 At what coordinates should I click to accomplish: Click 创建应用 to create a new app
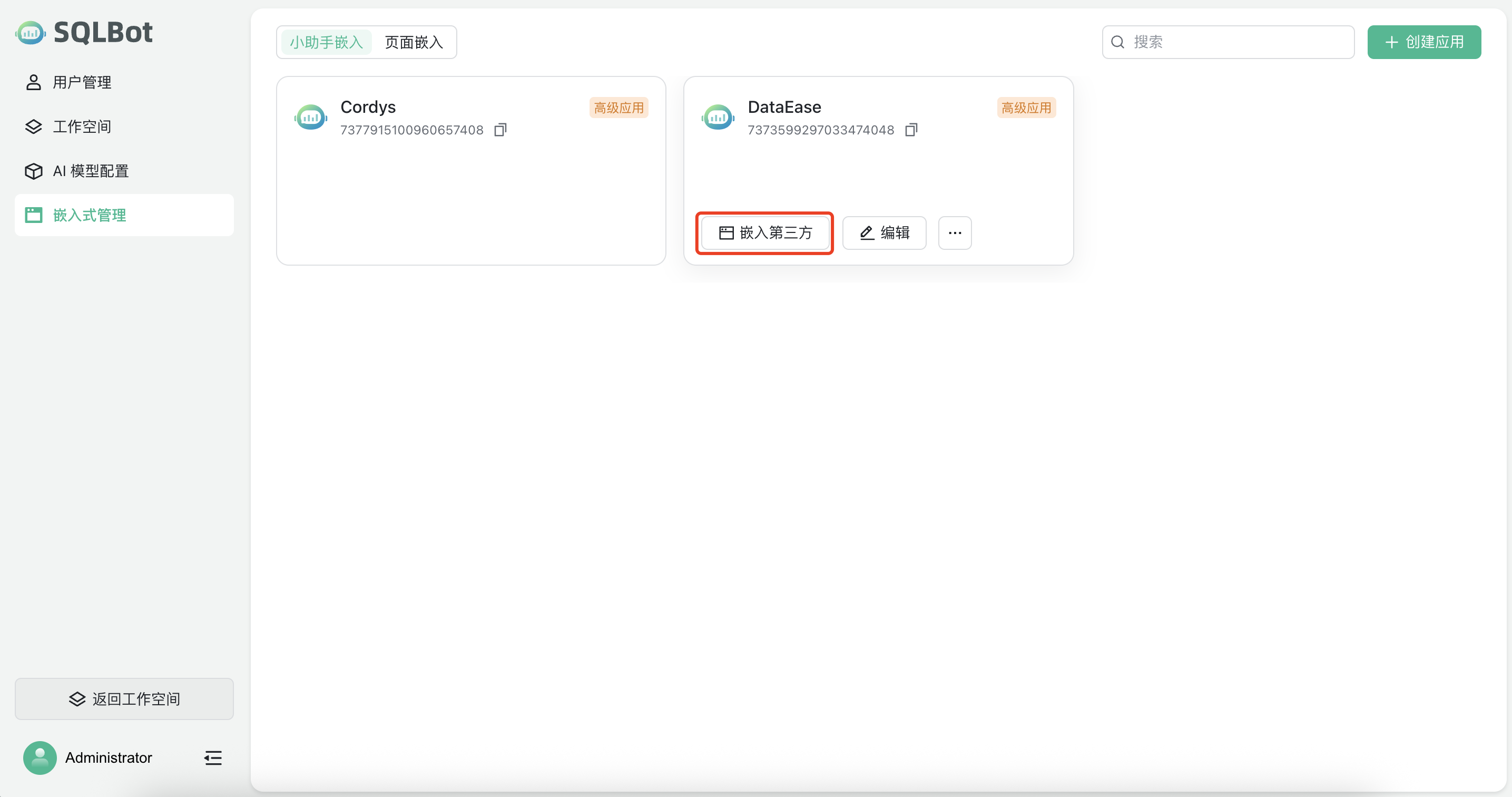pyautogui.click(x=1423, y=42)
